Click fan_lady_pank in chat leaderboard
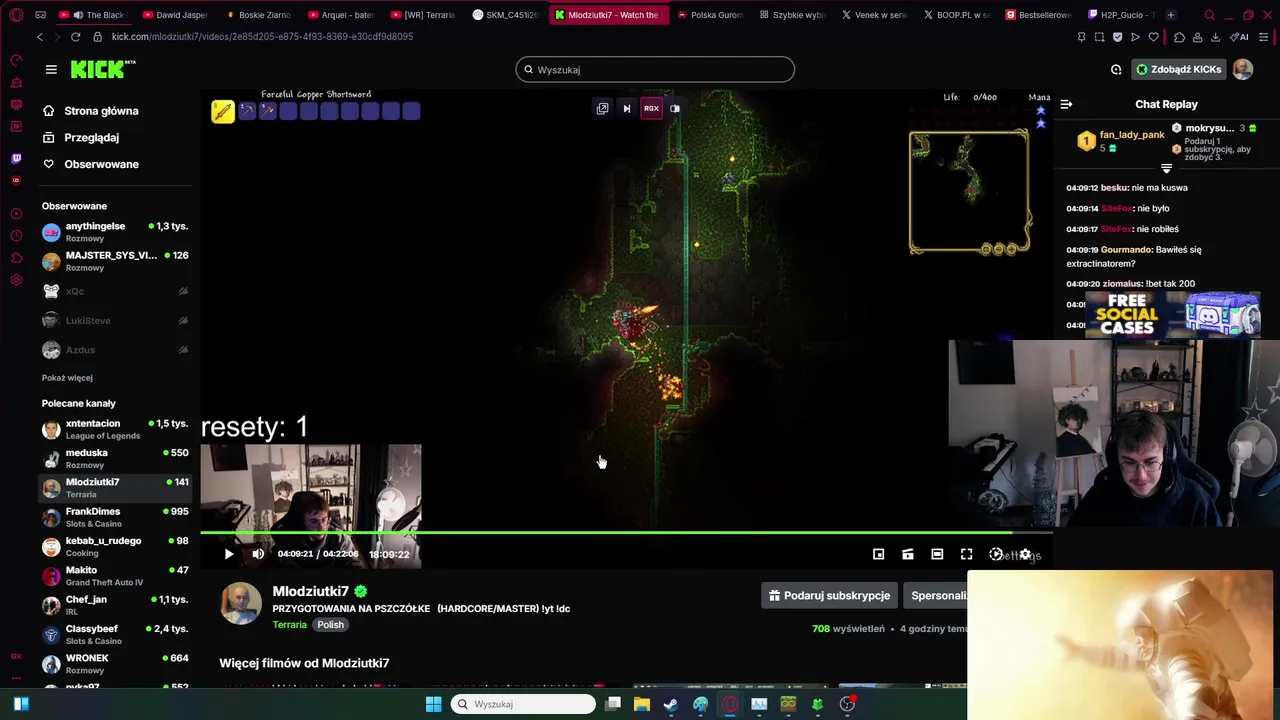Image resolution: width=1280 pixels, height=720 pixels. 1132,135
